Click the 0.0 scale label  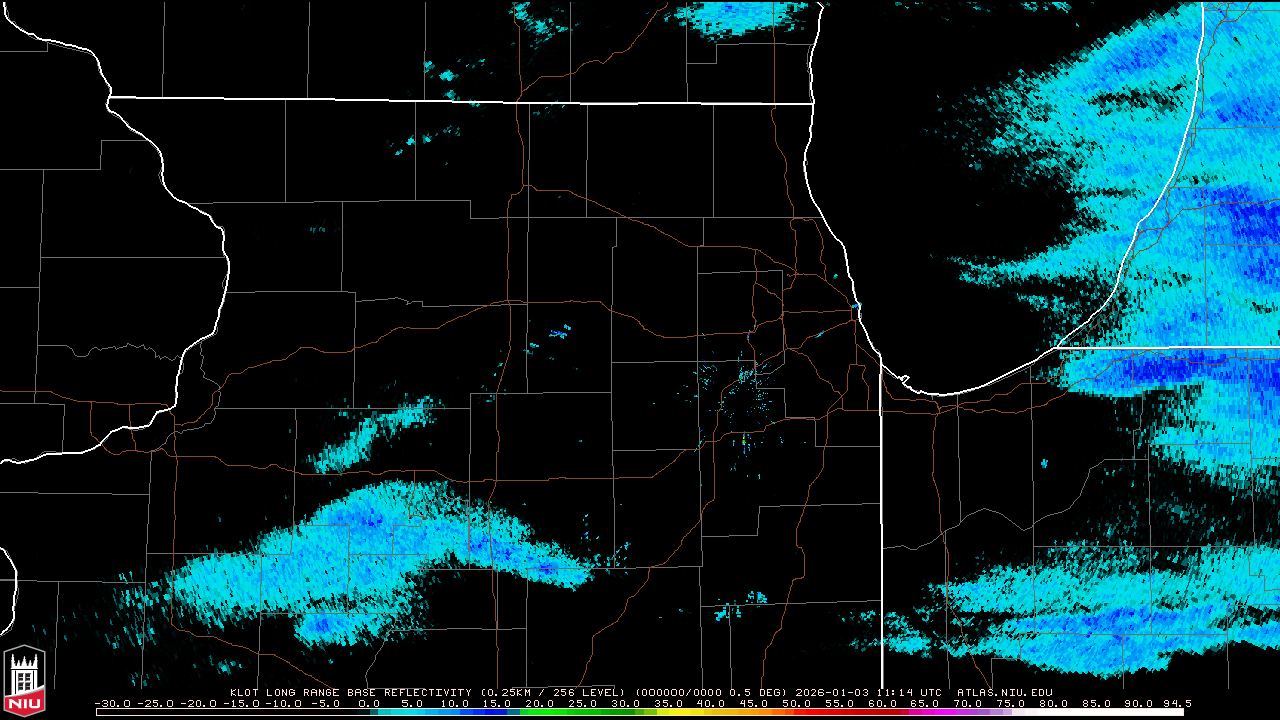(368, 704)
